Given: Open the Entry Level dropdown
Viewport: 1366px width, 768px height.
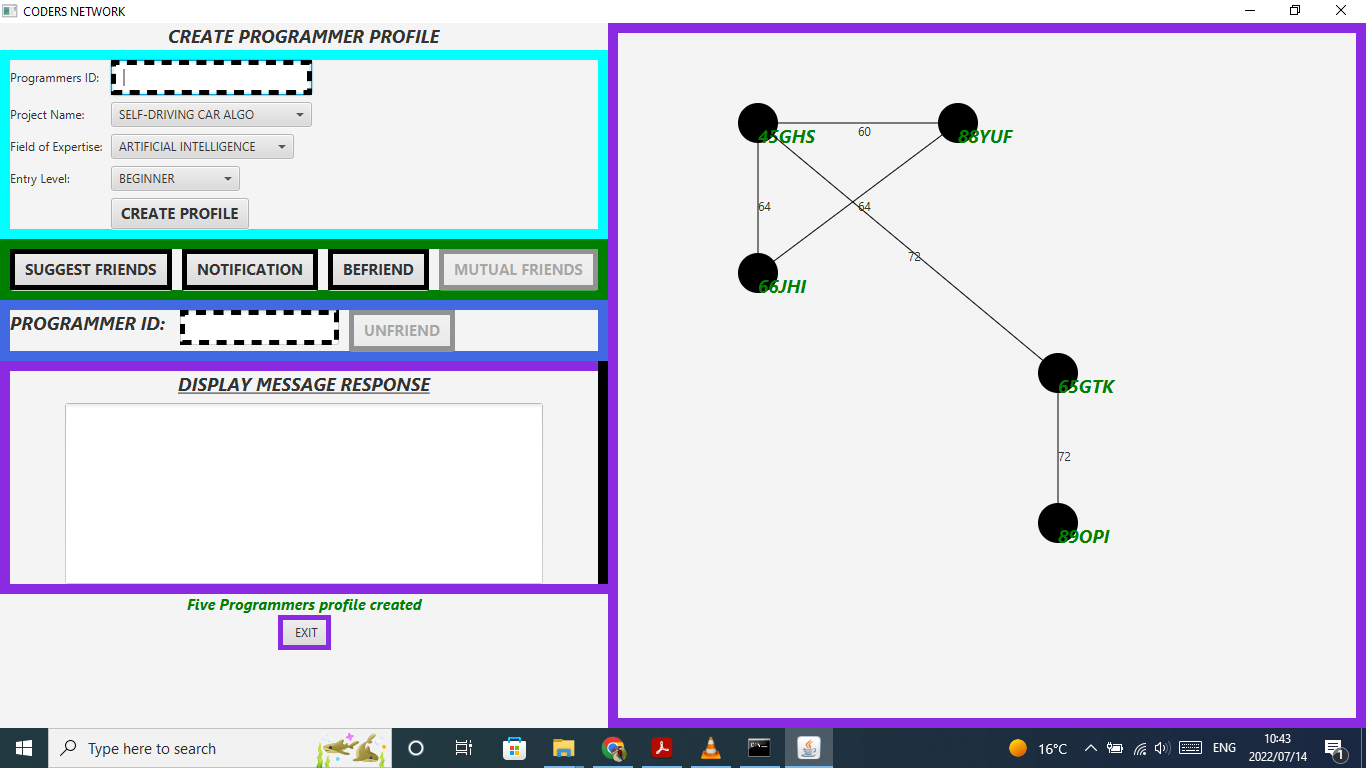Looking at the screenshot, I should [x=175, y=179].
